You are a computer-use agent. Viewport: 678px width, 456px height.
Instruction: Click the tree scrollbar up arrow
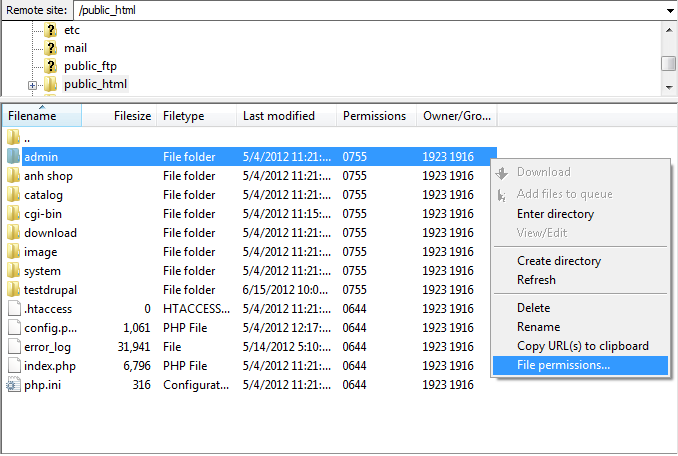pos(669,30)
